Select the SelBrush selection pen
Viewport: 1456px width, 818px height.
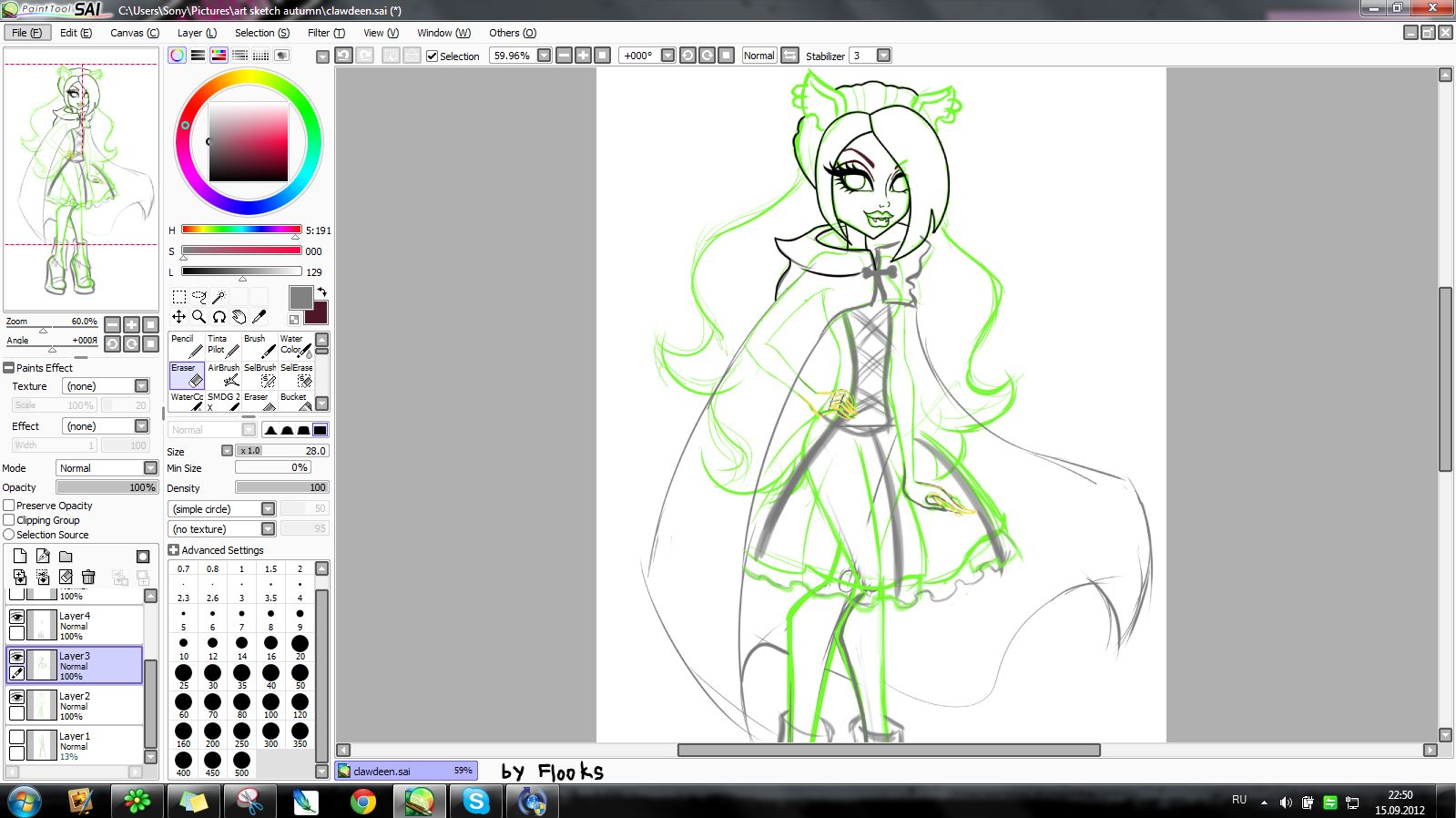[x=260, y=375]
